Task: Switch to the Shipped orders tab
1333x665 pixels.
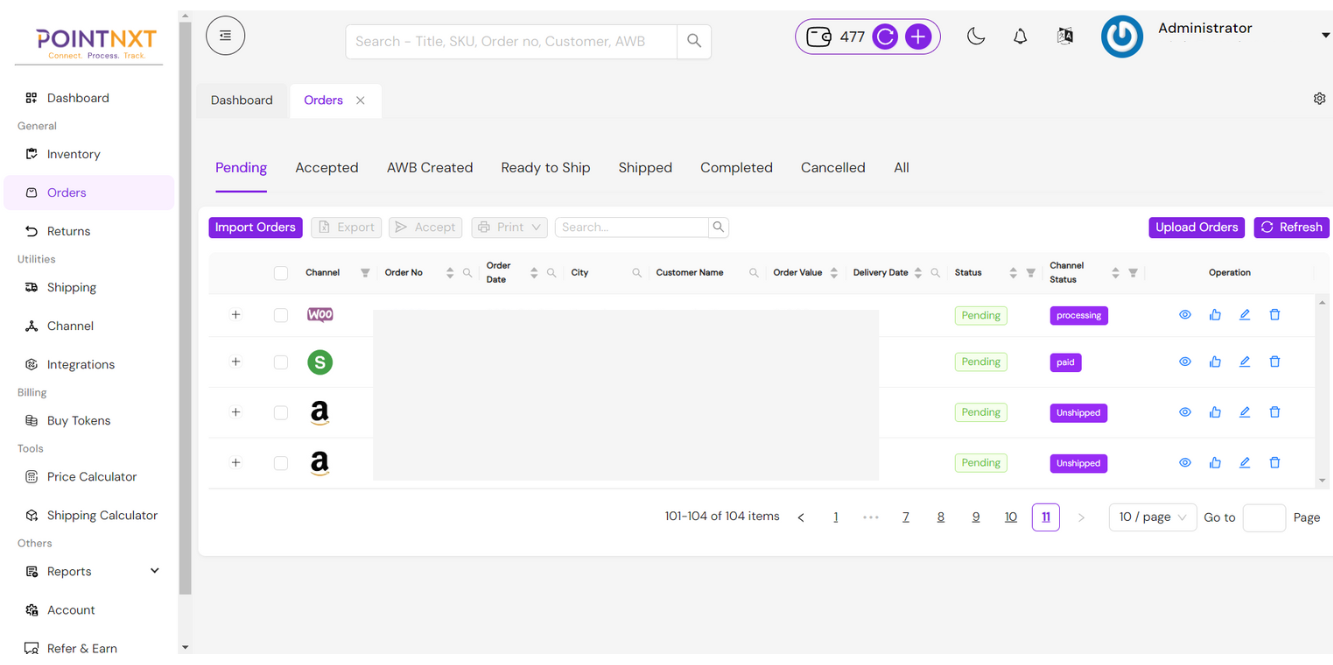Action: pyautogui.click(x=645, y=168)
